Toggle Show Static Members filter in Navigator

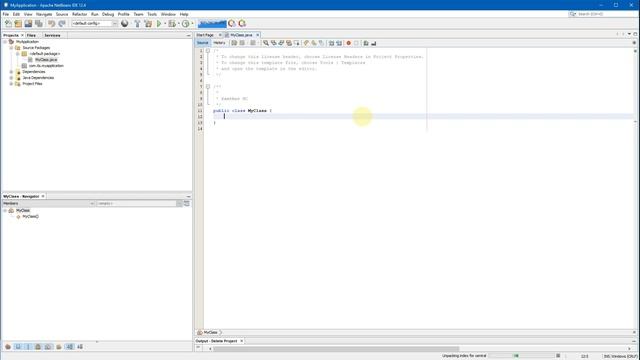click(28, 347)
